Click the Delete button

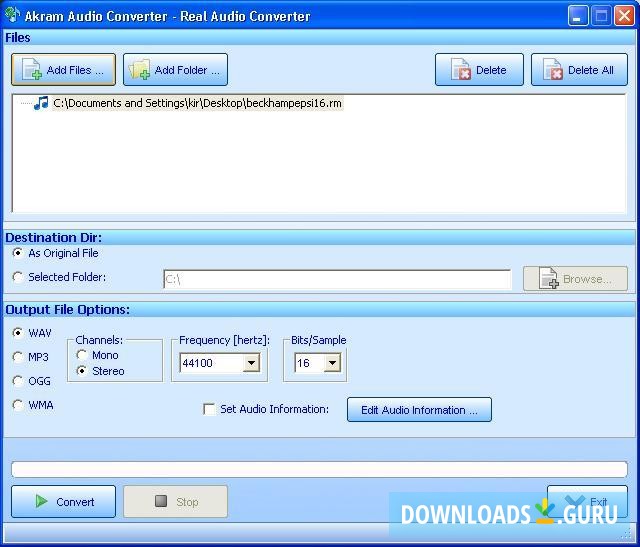(x=479, y=70)
